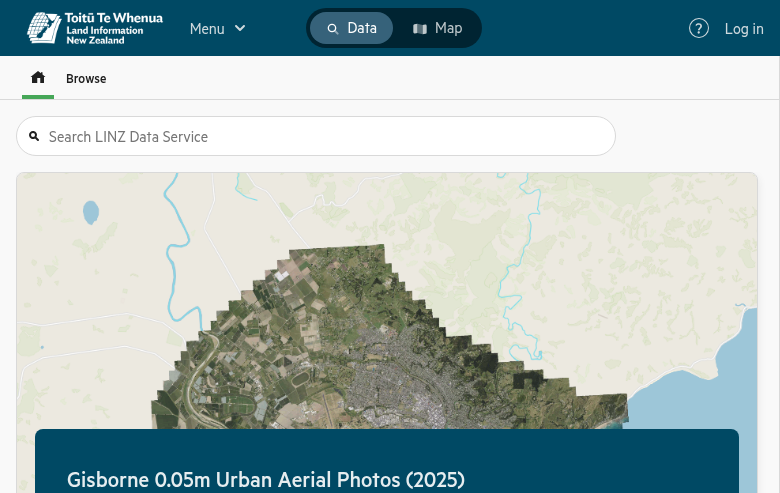Image resolution: width=780 pixels, height=493 pixels.
Task: Open the Menu dropdown
Action: [x=207, y=28]
